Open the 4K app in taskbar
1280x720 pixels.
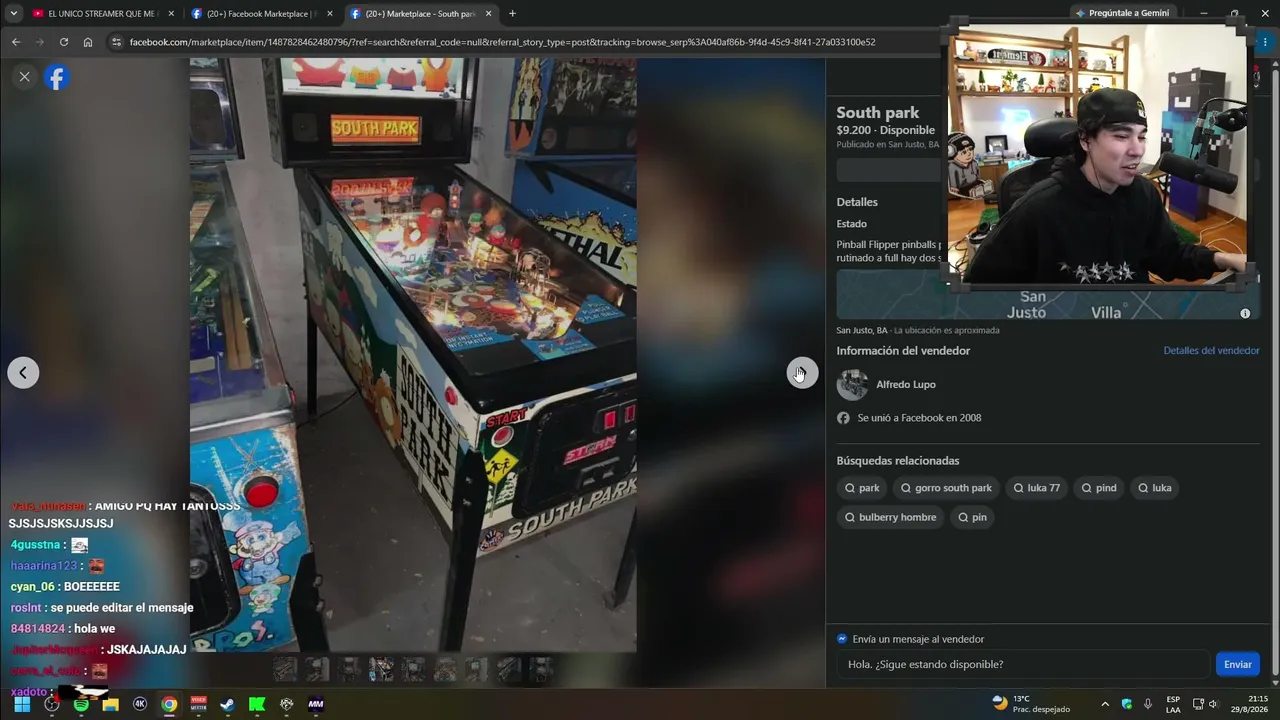pyautogui.click(x=140, y=704)
